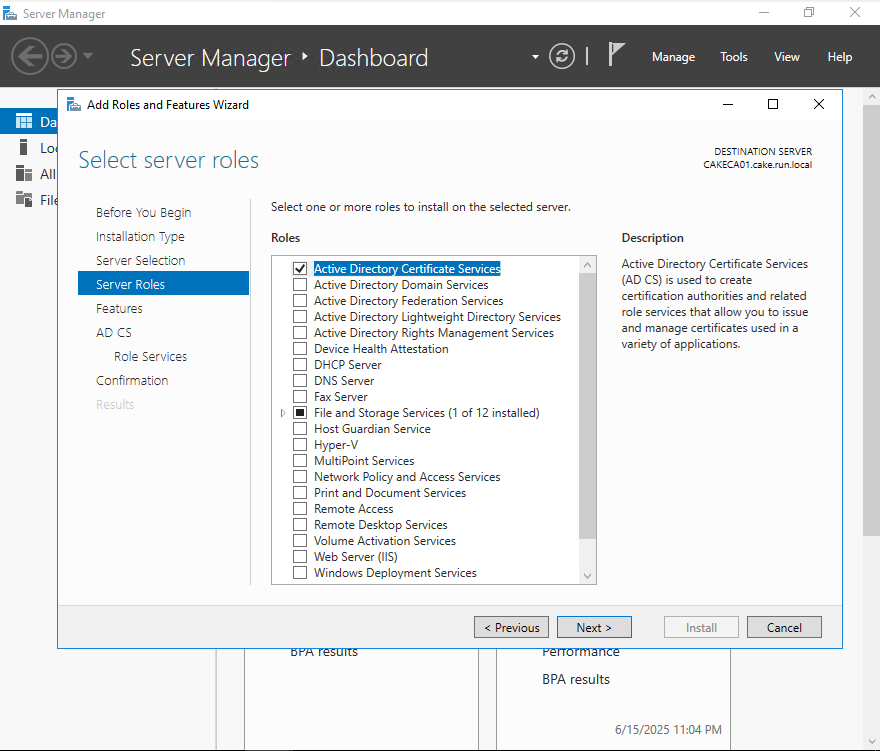Click the Next button

pyautogui.click(x=594, y=627)
